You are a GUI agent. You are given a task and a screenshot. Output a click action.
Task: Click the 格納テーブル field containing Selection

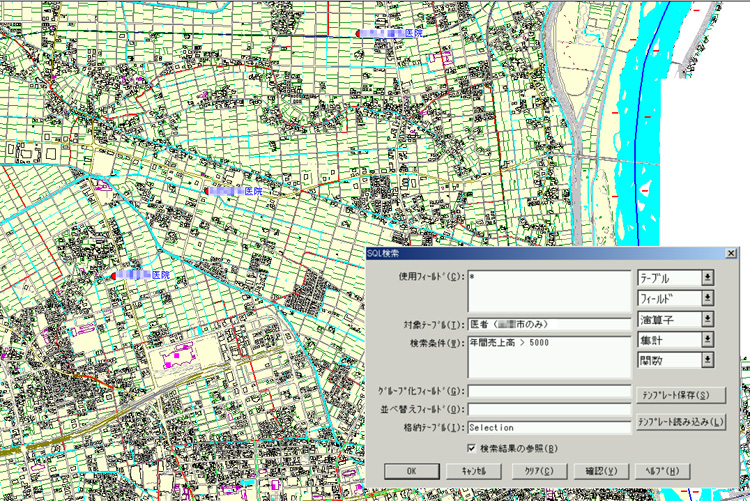pyautogui.click(x=548, y=427)
